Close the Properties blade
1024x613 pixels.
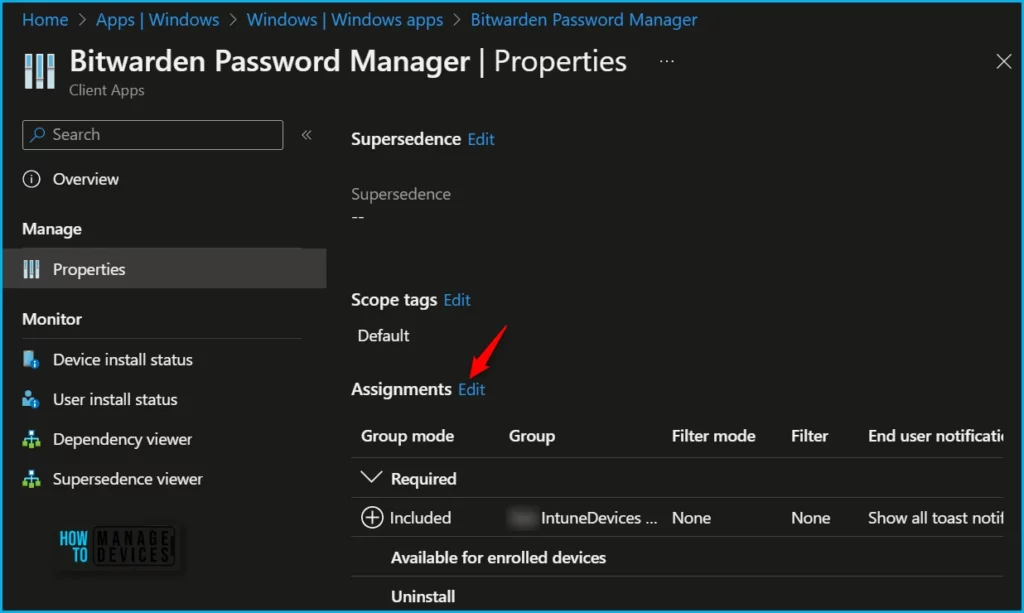click(x=1003, y=61)
